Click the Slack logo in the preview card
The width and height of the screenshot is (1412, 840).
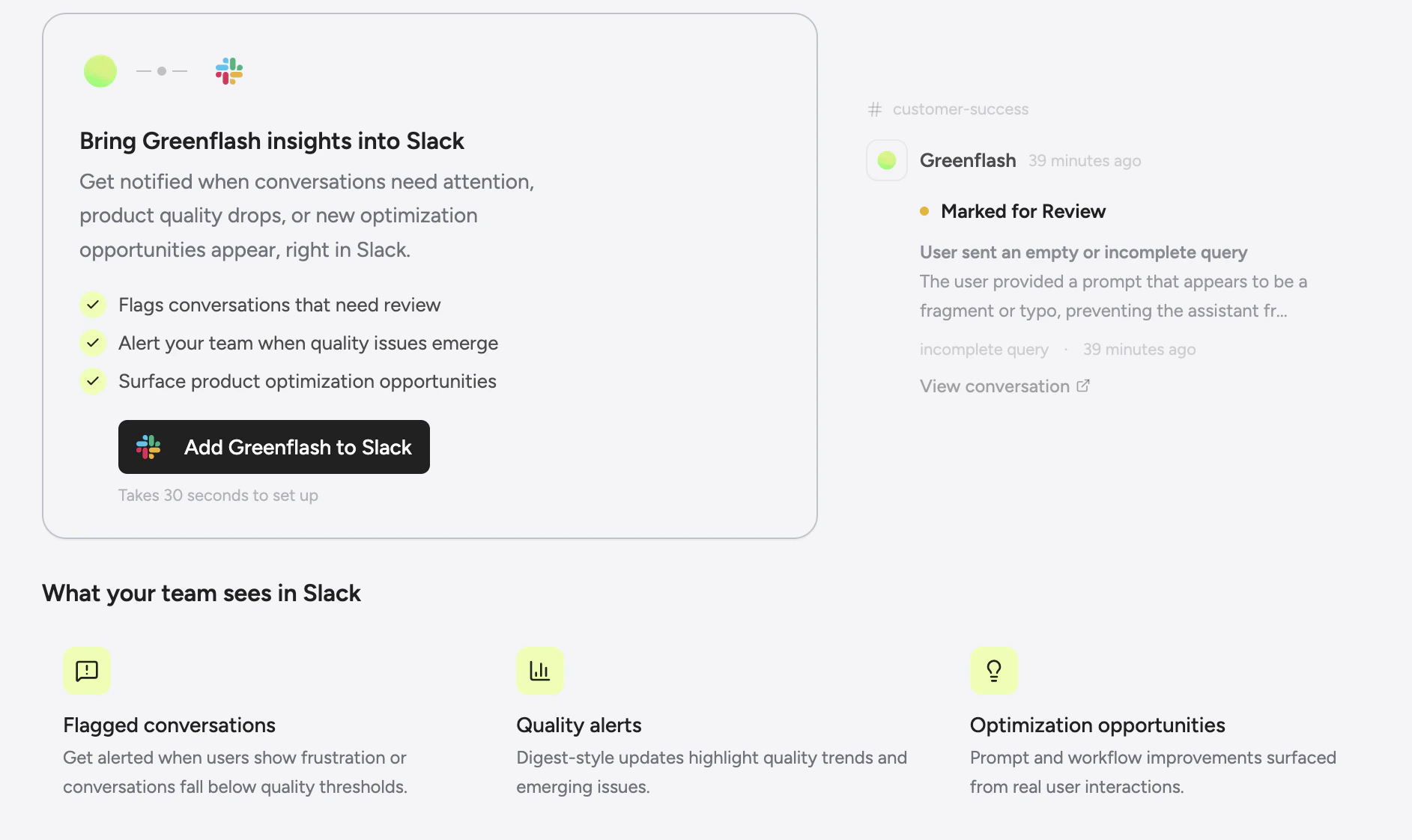(229, 71)
